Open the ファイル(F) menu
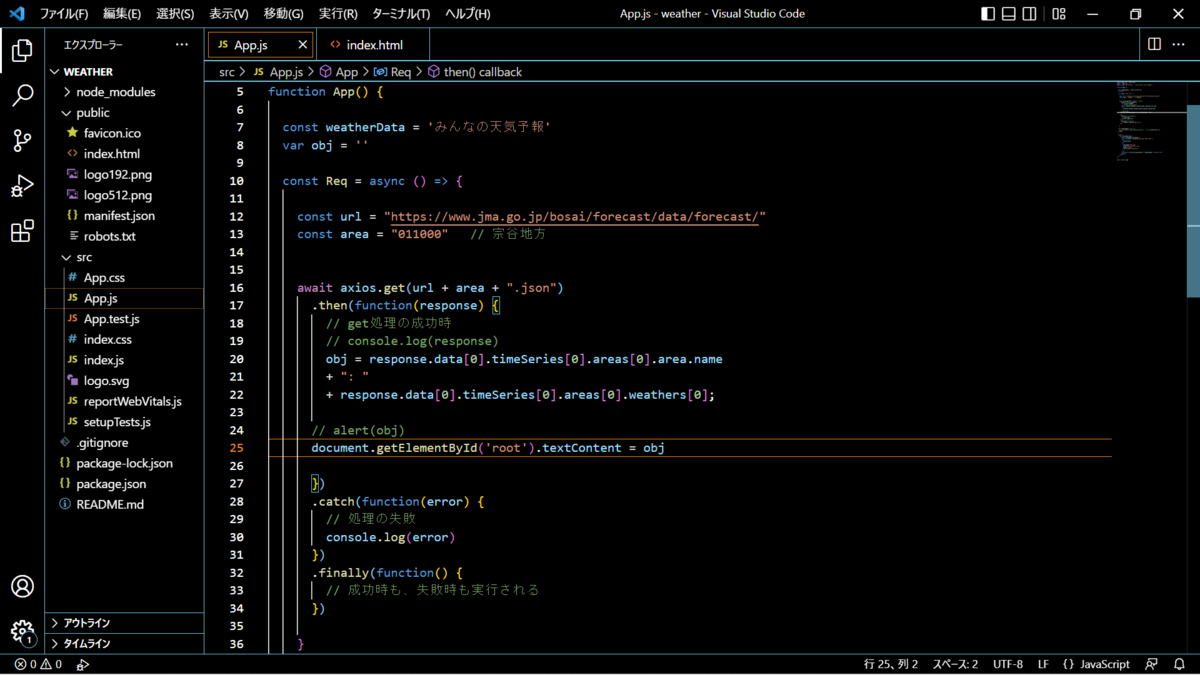1200x675 pixels. click(64, 14)
